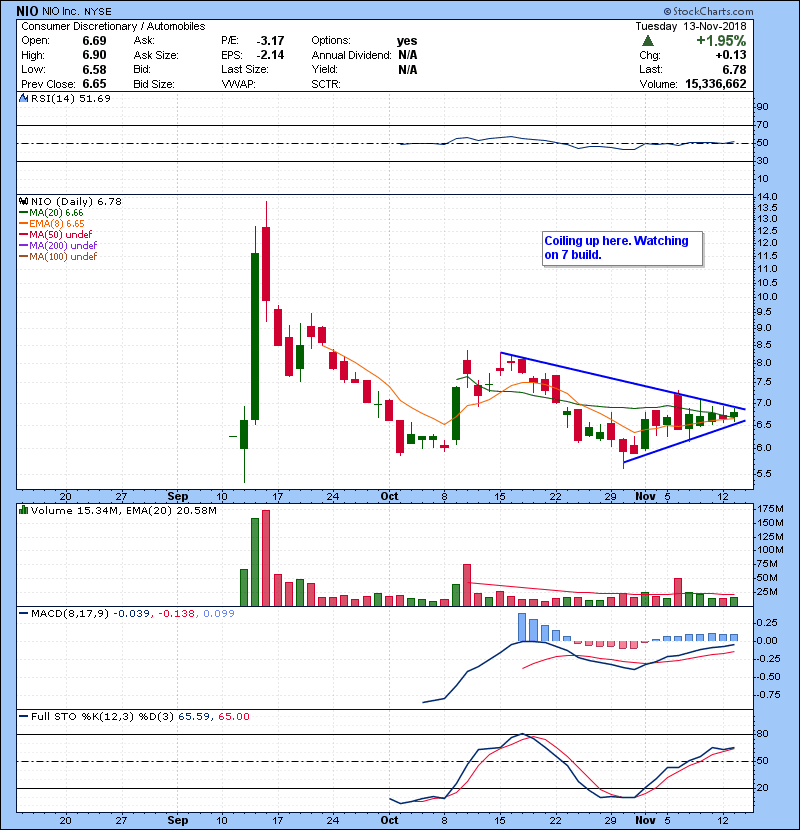800x830 pixels.
Task: Click the Last price value 6.78 in header
Action: 734,69
